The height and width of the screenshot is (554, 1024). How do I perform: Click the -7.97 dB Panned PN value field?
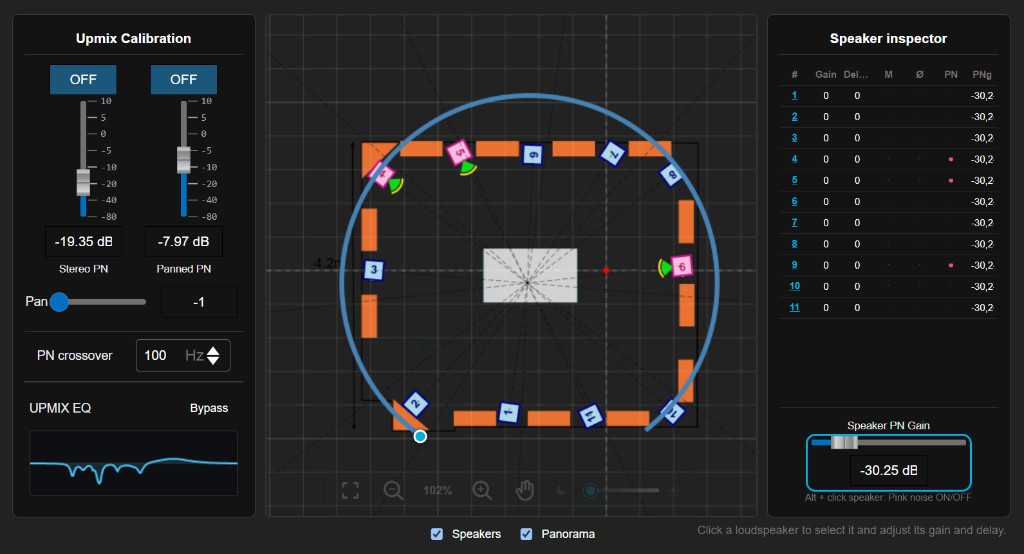[x=184, y=242]
